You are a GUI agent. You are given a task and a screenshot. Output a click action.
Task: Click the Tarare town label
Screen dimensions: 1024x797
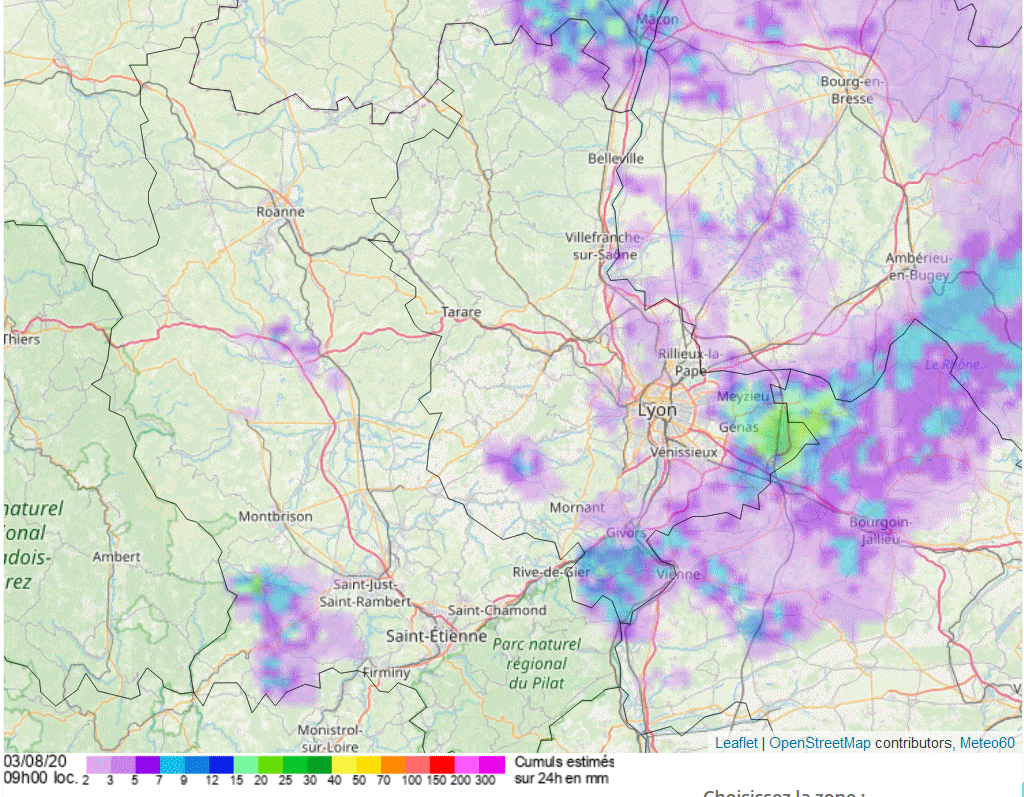pos(461,312)
